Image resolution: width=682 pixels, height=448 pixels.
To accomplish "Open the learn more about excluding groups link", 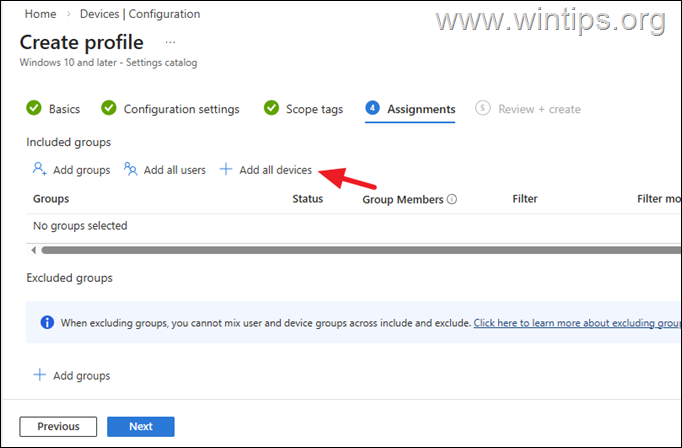I will point(577,323).
